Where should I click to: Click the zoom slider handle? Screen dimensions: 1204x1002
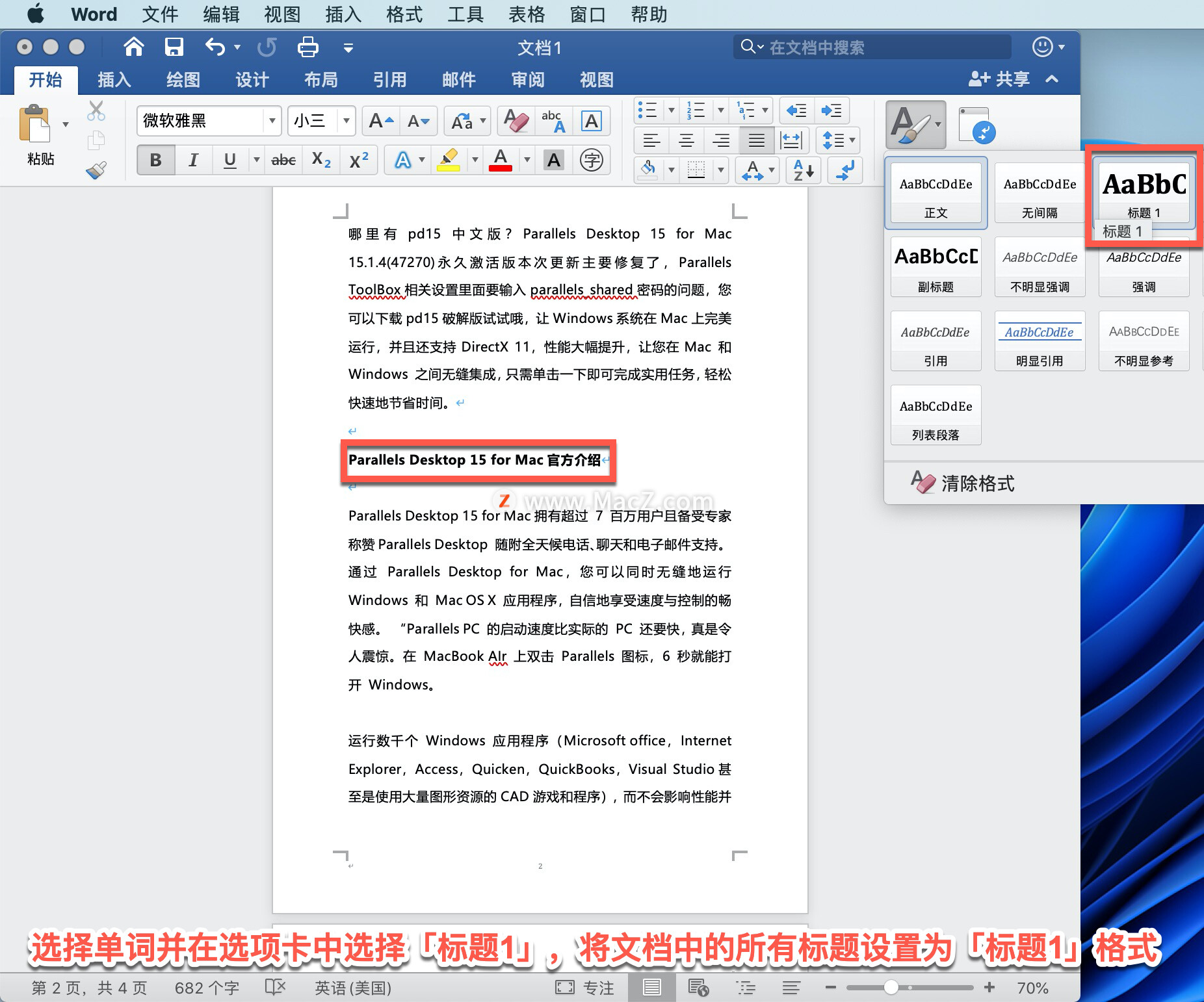coord(891,988)
